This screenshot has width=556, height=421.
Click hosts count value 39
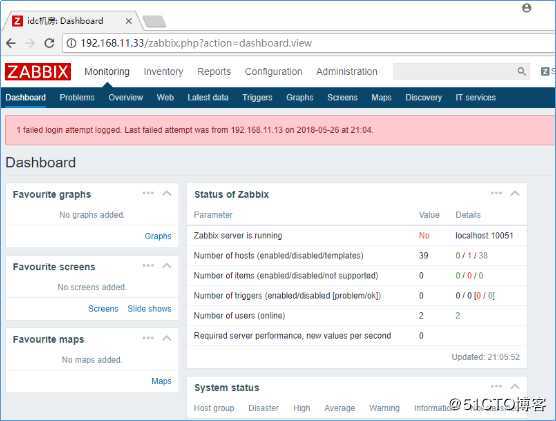pos(423,255)
